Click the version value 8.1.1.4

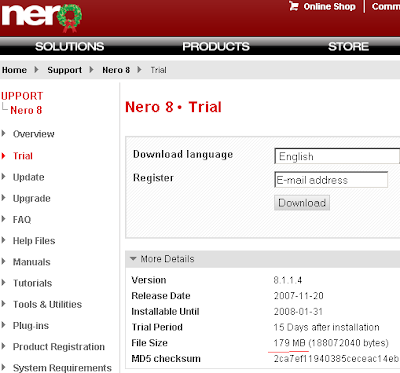(x=288, y=280)
